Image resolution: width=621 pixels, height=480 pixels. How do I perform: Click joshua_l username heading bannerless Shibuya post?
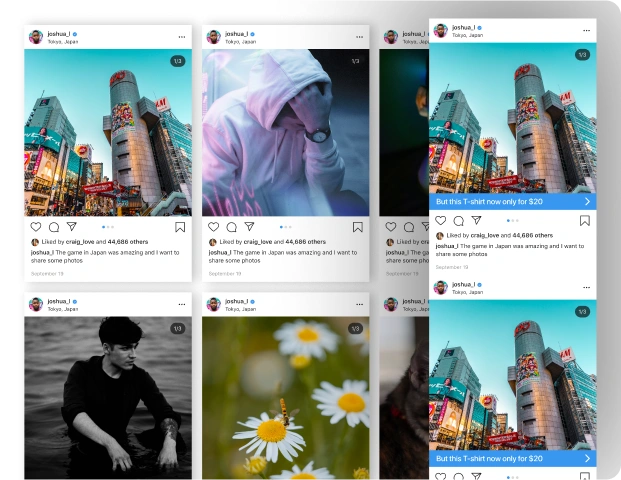coord(59,34)
